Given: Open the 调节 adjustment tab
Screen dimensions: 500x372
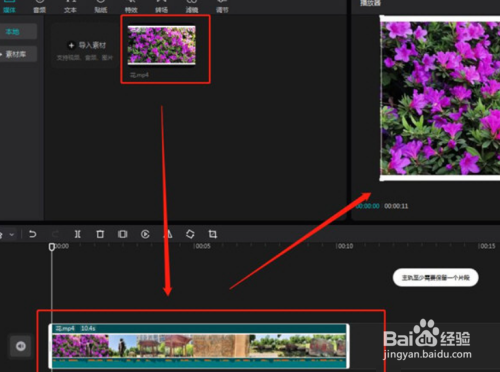Looking at the screenshot, I should (x=222, y=7).
